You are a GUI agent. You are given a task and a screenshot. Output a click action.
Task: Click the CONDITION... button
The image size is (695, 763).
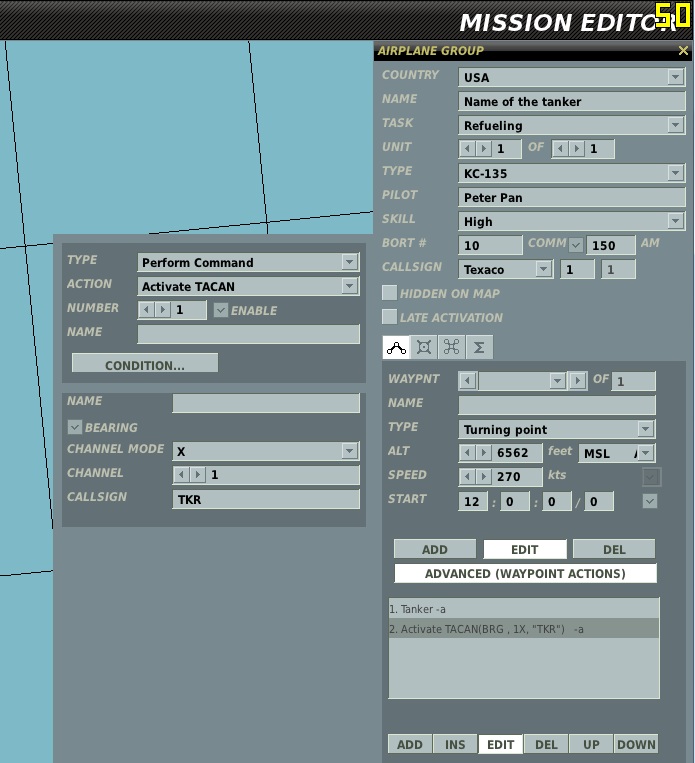click(x=145, y=365)
